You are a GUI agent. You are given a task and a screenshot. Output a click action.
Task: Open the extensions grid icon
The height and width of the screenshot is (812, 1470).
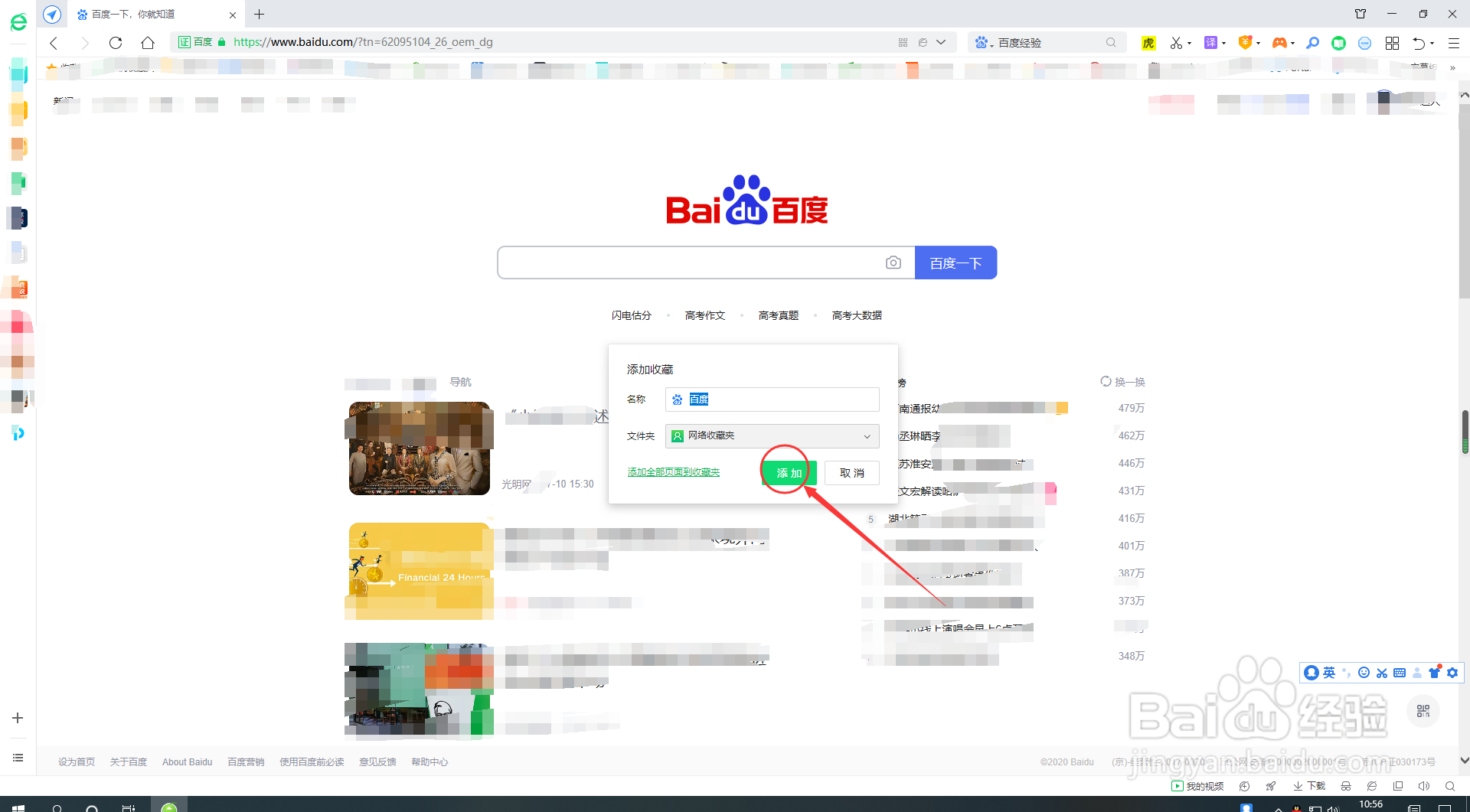tap(1392, 43)
